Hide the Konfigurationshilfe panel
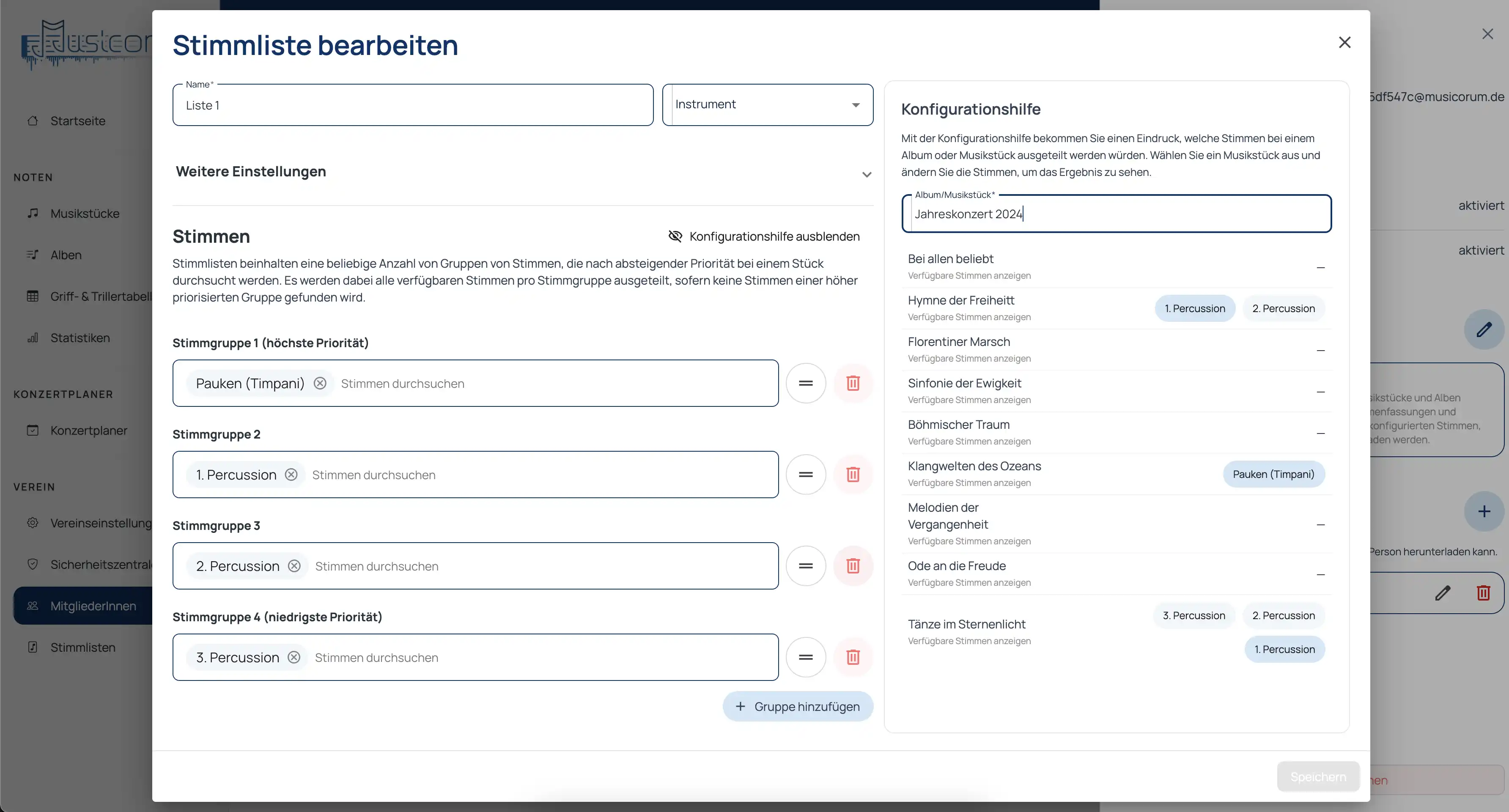This screenshot has height=812, width=1509. (x=764, y=236)
